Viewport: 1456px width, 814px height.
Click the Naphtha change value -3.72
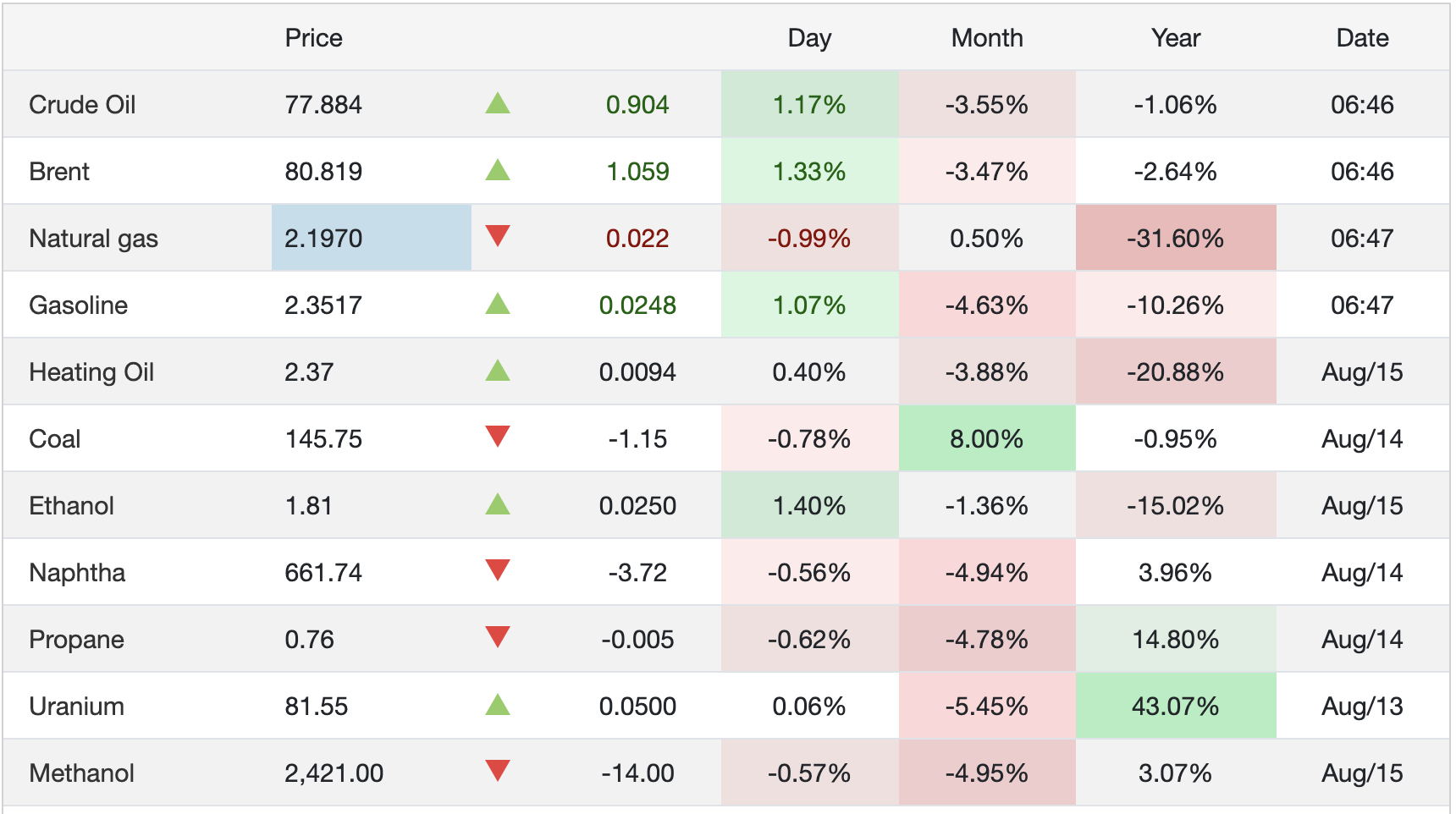click(637, 573)
